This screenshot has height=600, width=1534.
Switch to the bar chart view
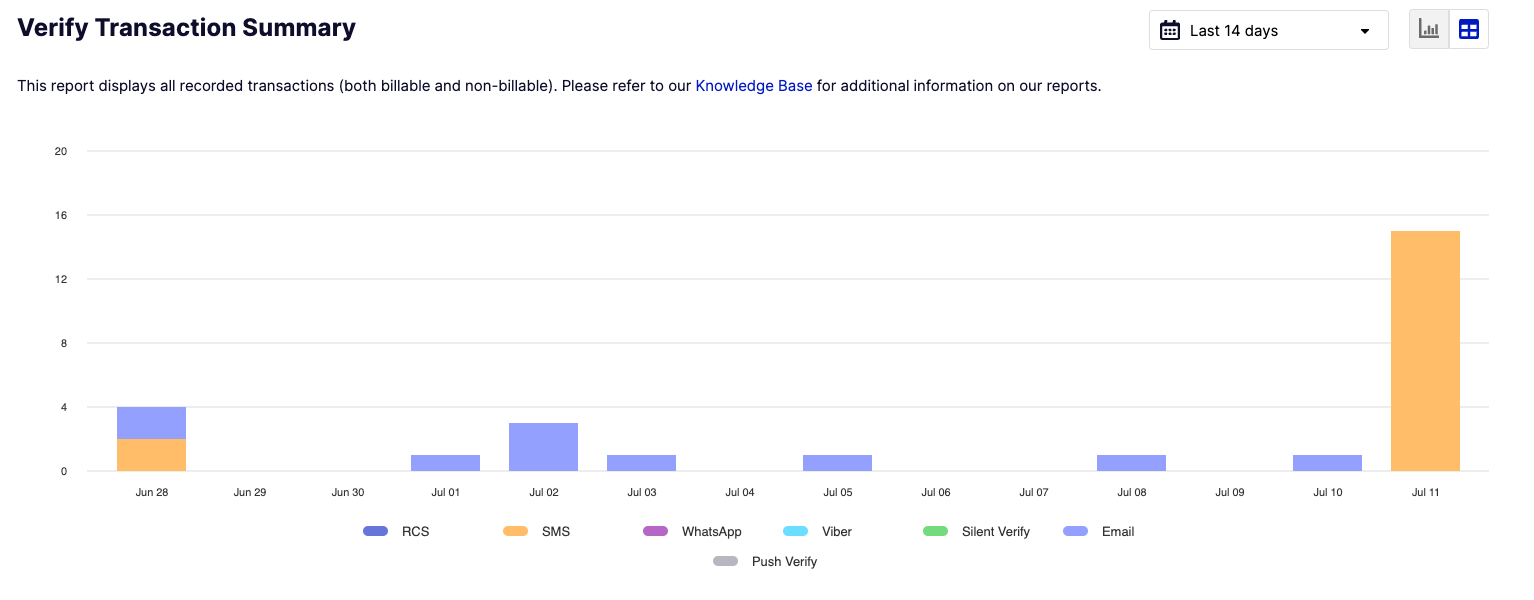point(1429,30)
